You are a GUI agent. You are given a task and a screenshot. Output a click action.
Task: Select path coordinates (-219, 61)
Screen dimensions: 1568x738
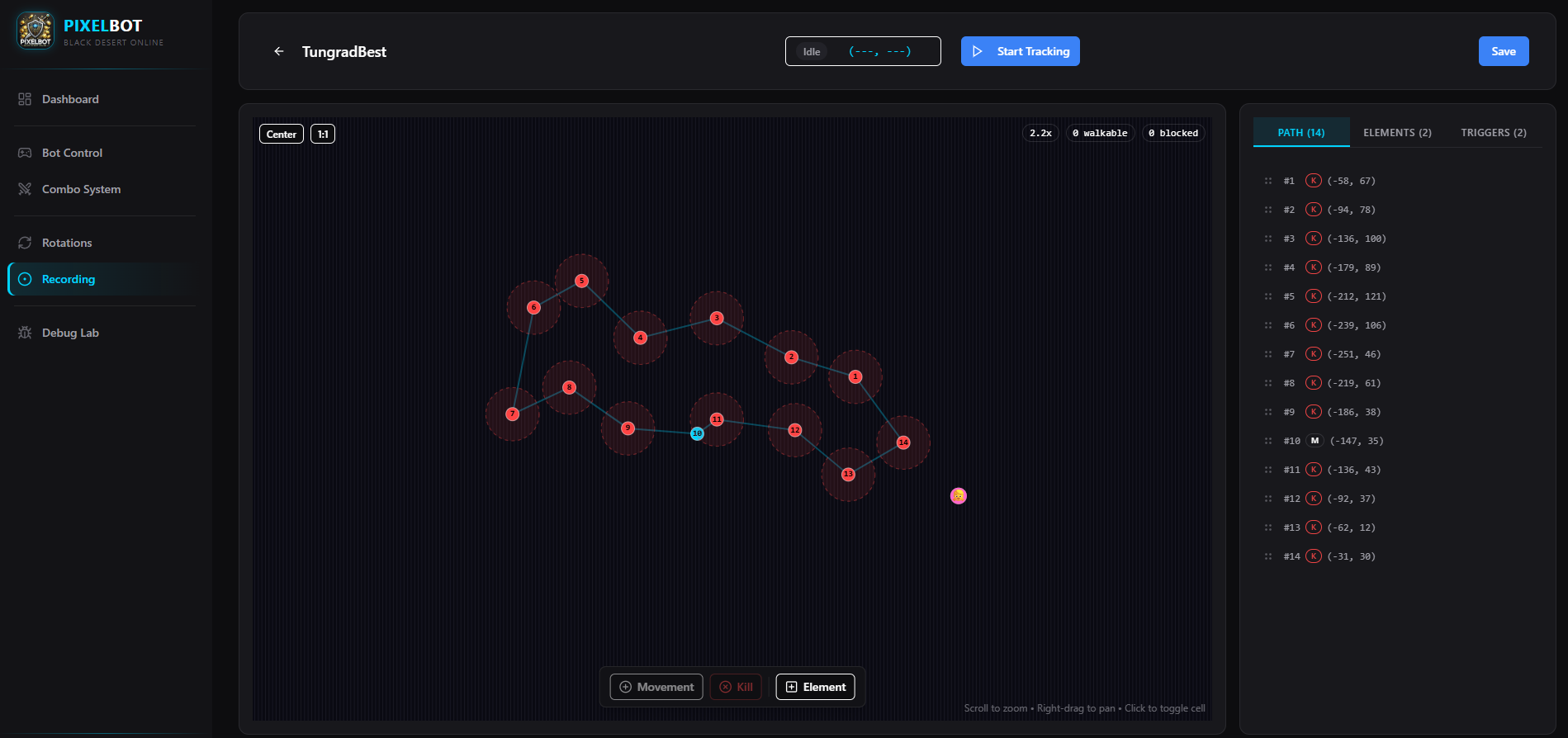[x=1353, y=383]
